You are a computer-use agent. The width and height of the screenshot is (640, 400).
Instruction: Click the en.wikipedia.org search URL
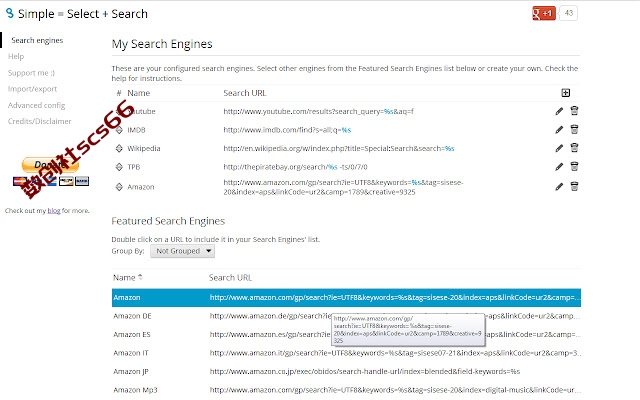click(339, 148)
